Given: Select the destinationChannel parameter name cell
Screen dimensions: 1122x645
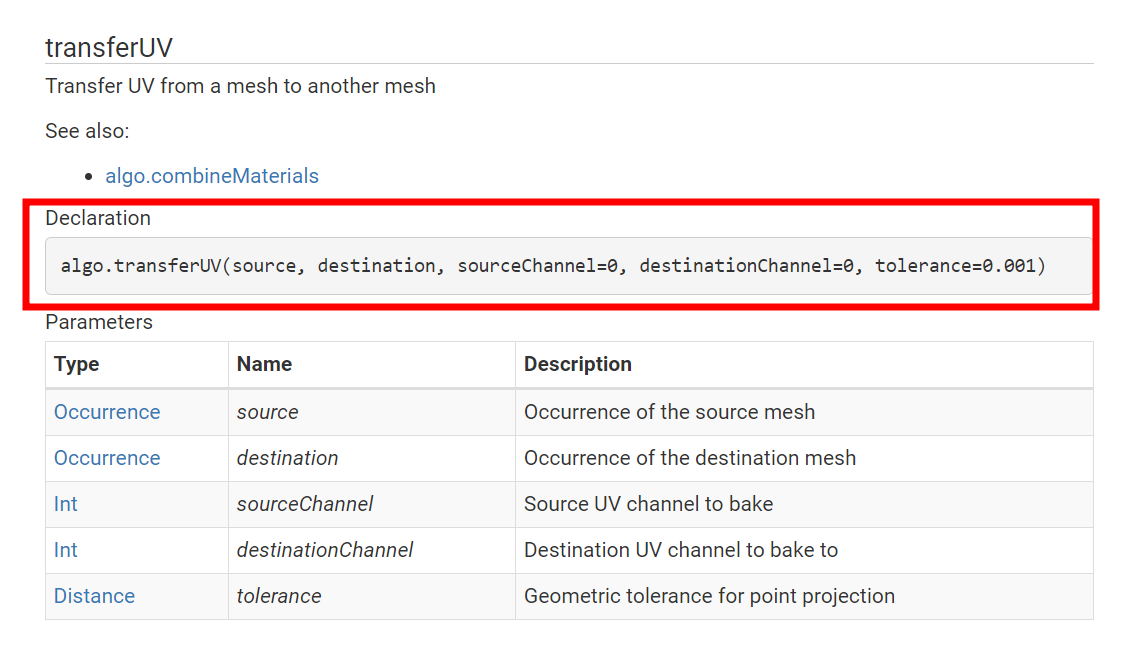Looking at the screenshot, I should 325,550.
